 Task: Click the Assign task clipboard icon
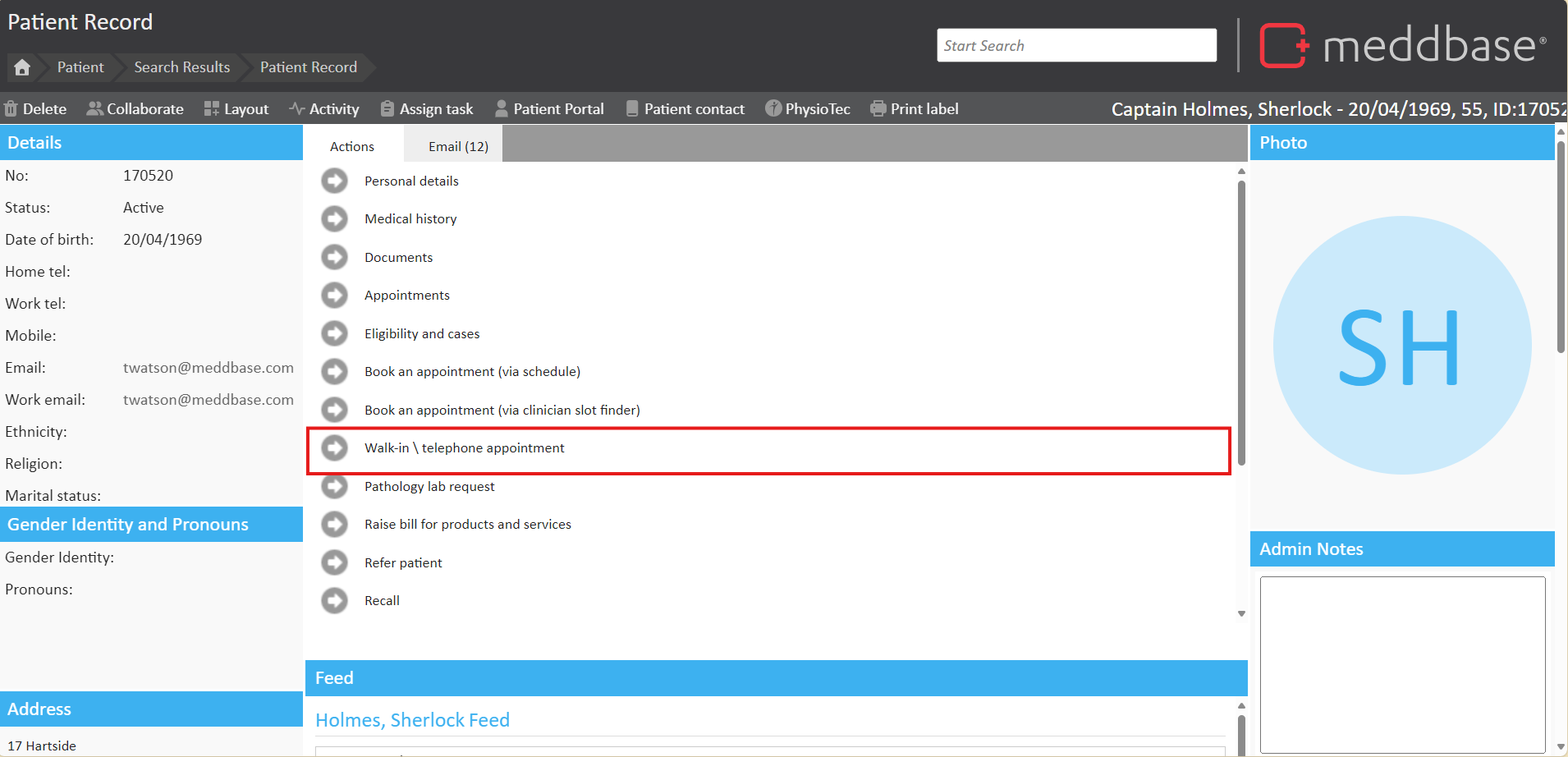[387, 109]
